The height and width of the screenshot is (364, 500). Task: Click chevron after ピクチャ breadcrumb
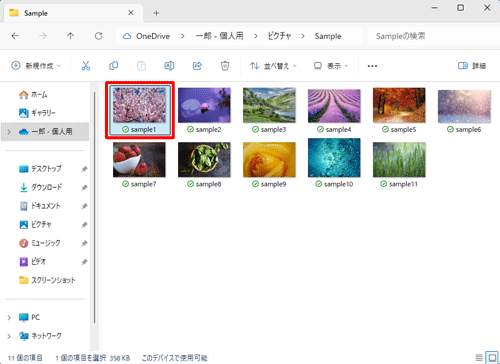(x=303, y=36)
